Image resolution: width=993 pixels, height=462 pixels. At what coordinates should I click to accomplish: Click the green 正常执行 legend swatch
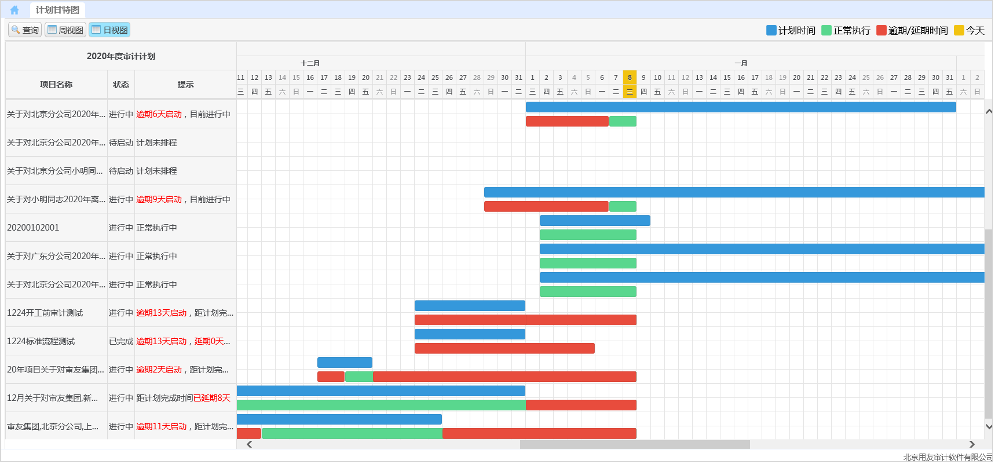click(827, 30)
